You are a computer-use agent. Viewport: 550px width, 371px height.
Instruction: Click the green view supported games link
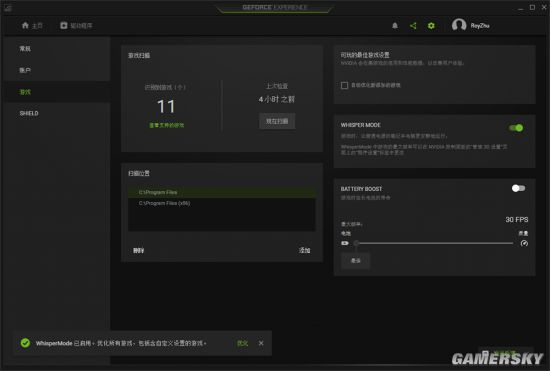point(166,125)
